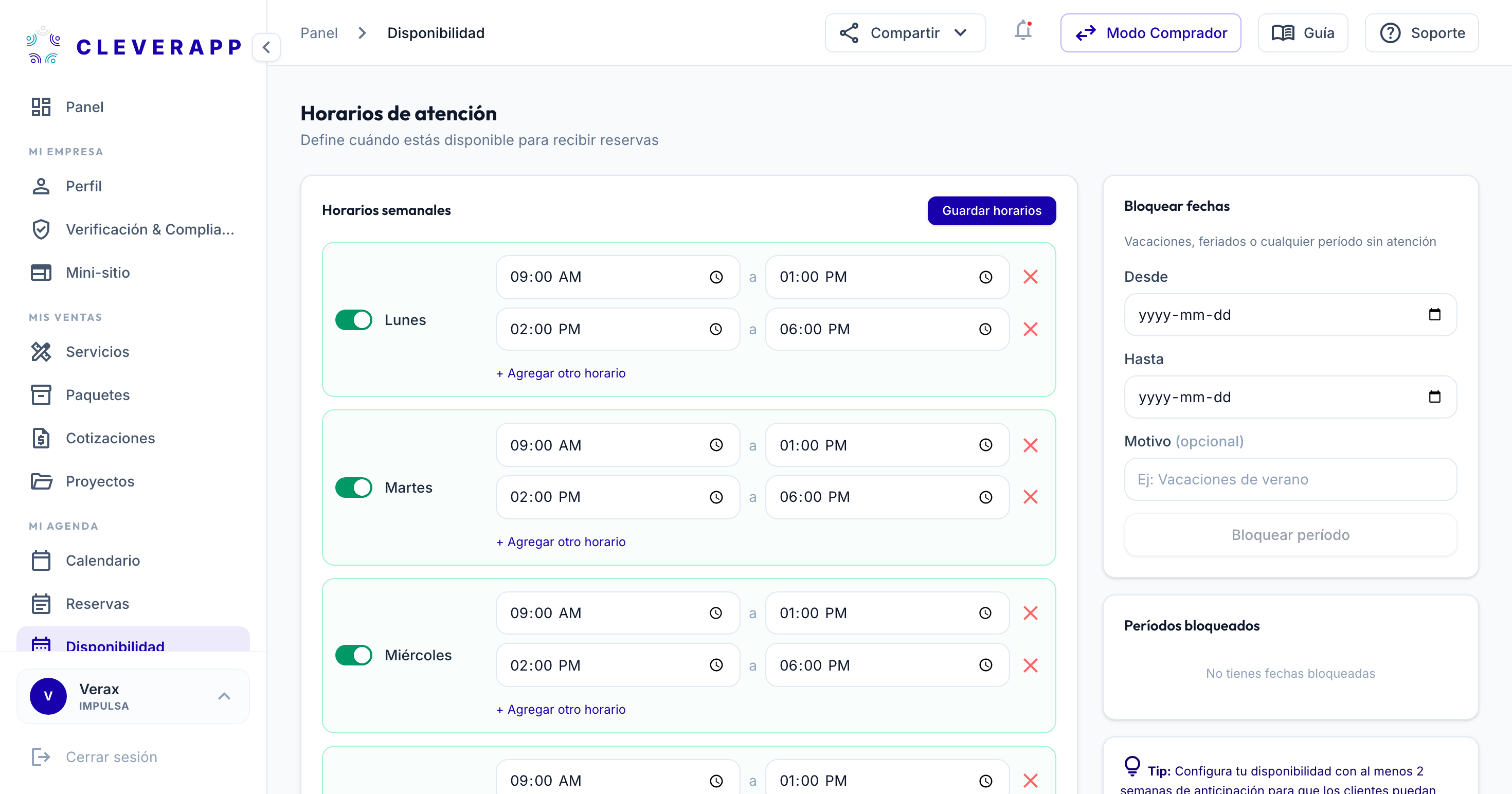Open Reservas list
The width and height of the screenshot is (1512, 794).
[133, 604]
